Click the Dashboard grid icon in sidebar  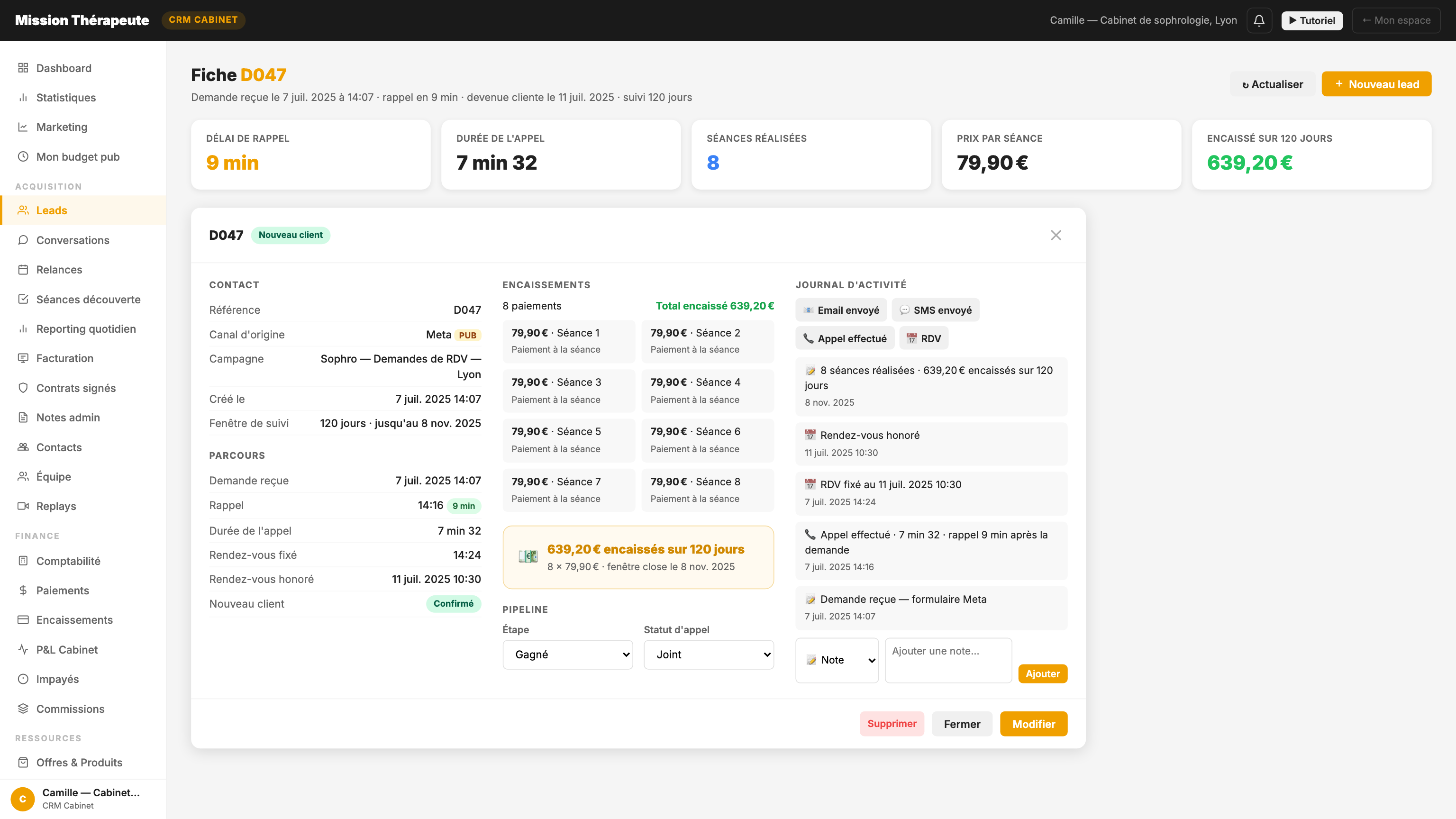23,68
